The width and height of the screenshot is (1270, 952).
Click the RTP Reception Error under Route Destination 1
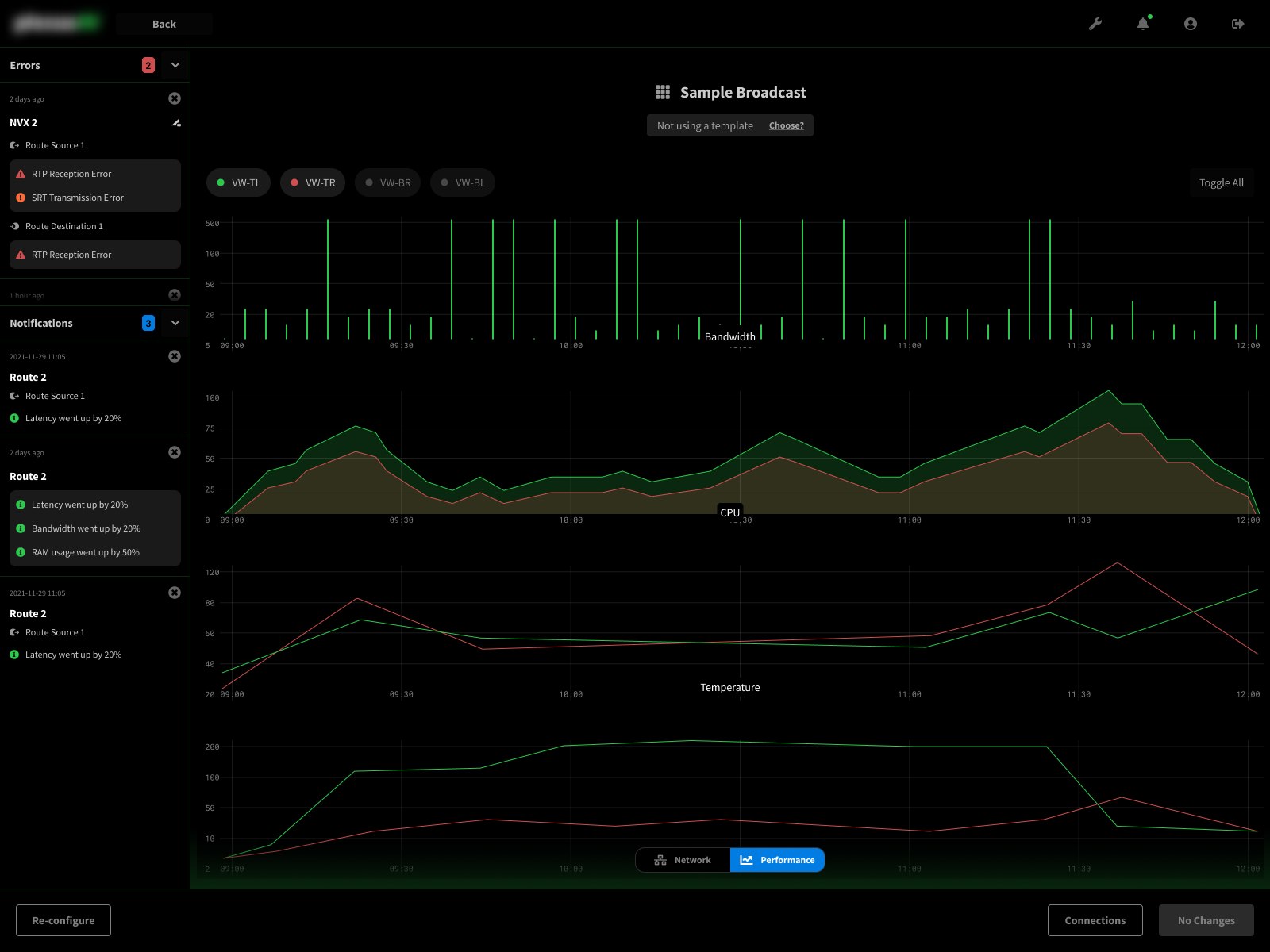[71, 255]
